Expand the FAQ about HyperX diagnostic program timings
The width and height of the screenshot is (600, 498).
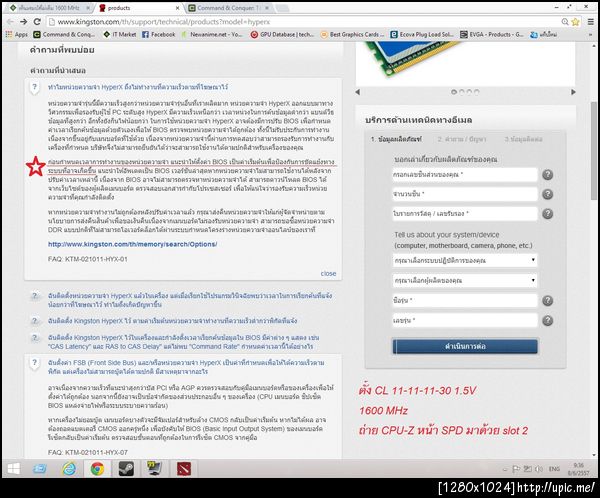[x=190, y=300]
